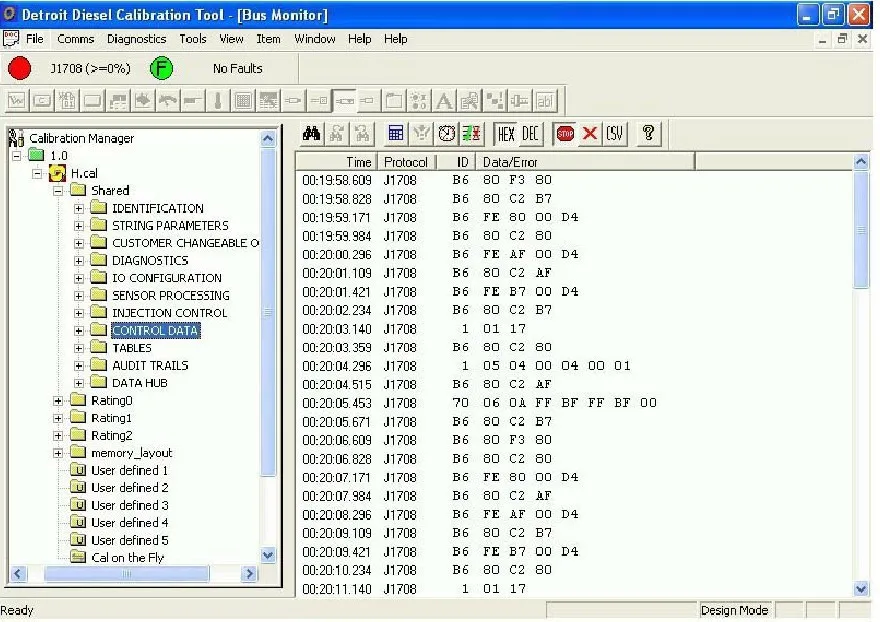880x622 pixels.
Task: Click the bus monitor vertical scrollbar thumb
Action: [861, 230]
